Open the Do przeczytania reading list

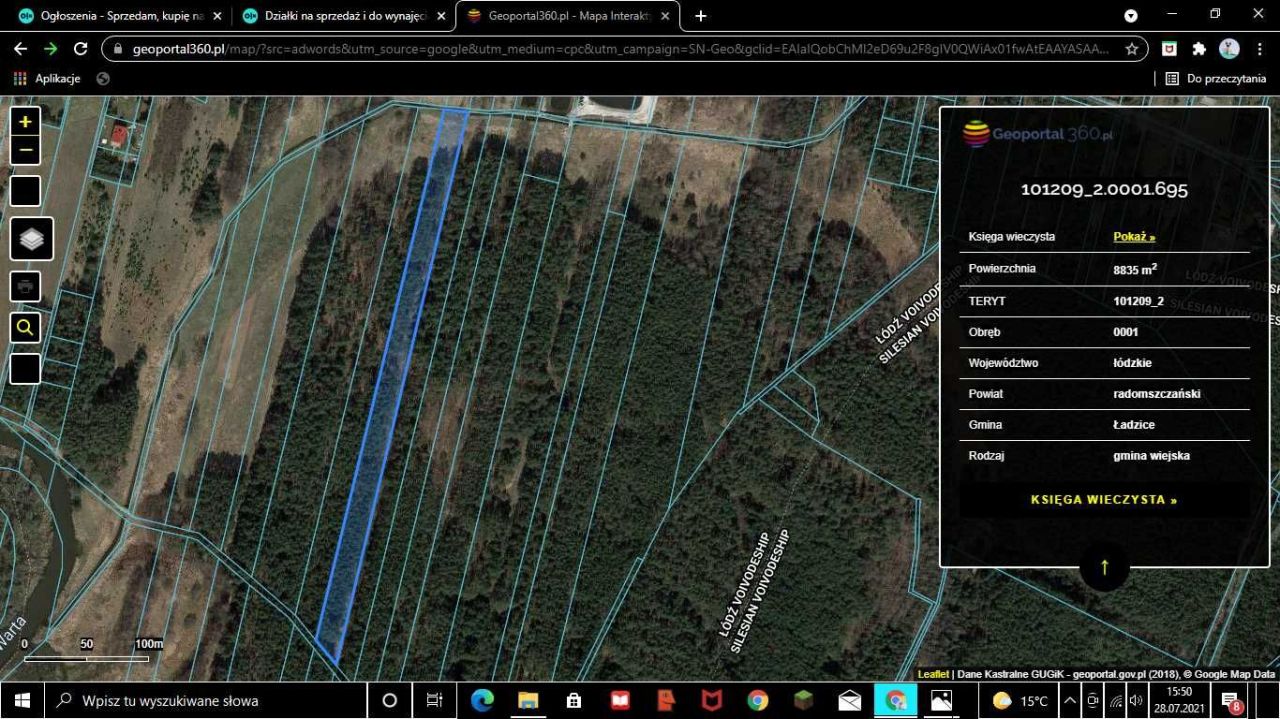[1216, 78]
